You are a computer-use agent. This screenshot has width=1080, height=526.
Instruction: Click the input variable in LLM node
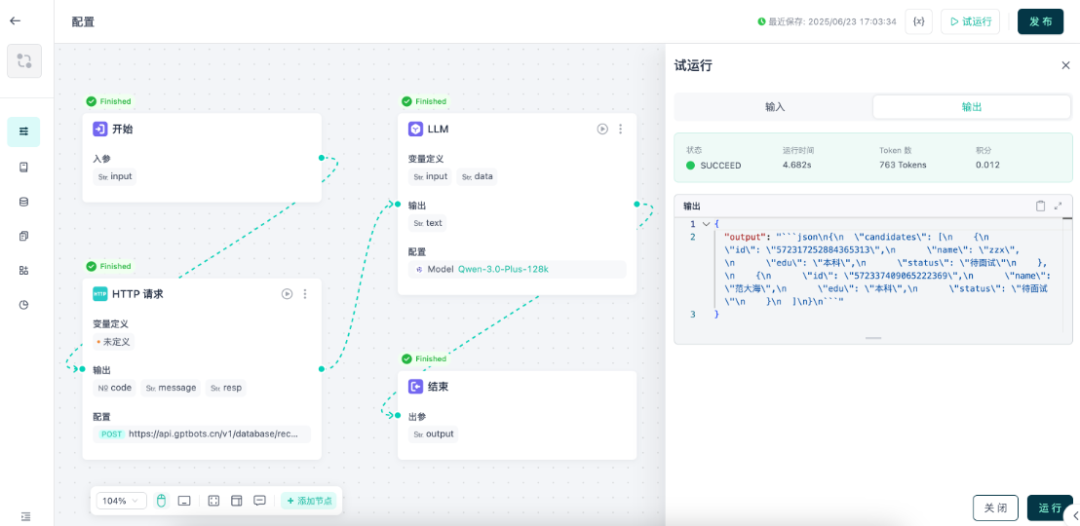pyautogui.click(x=430, y=176)
